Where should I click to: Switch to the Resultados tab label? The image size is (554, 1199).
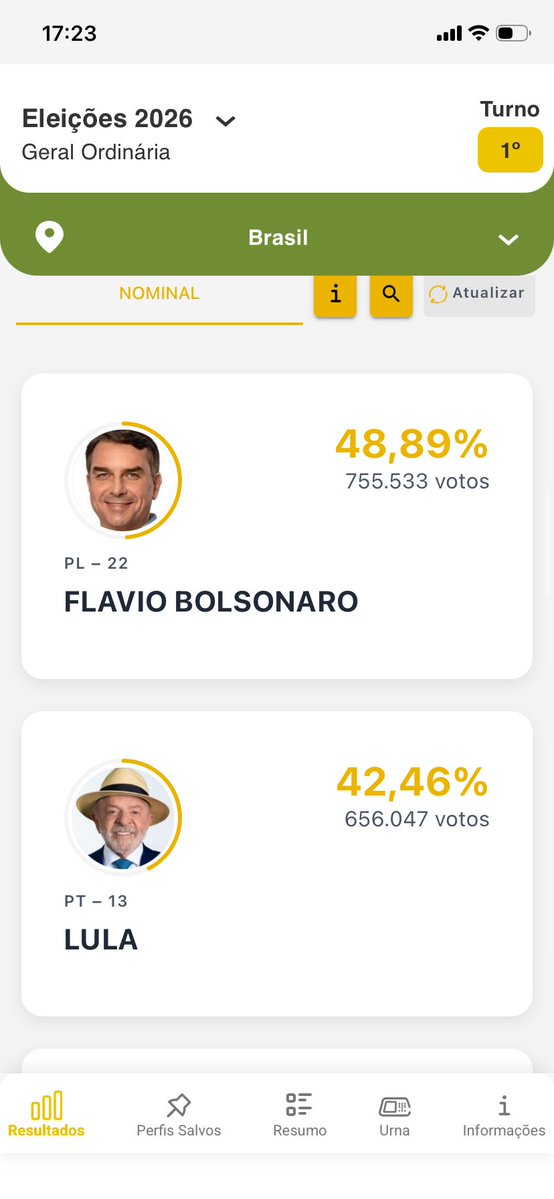click(x=47, y=1130)
